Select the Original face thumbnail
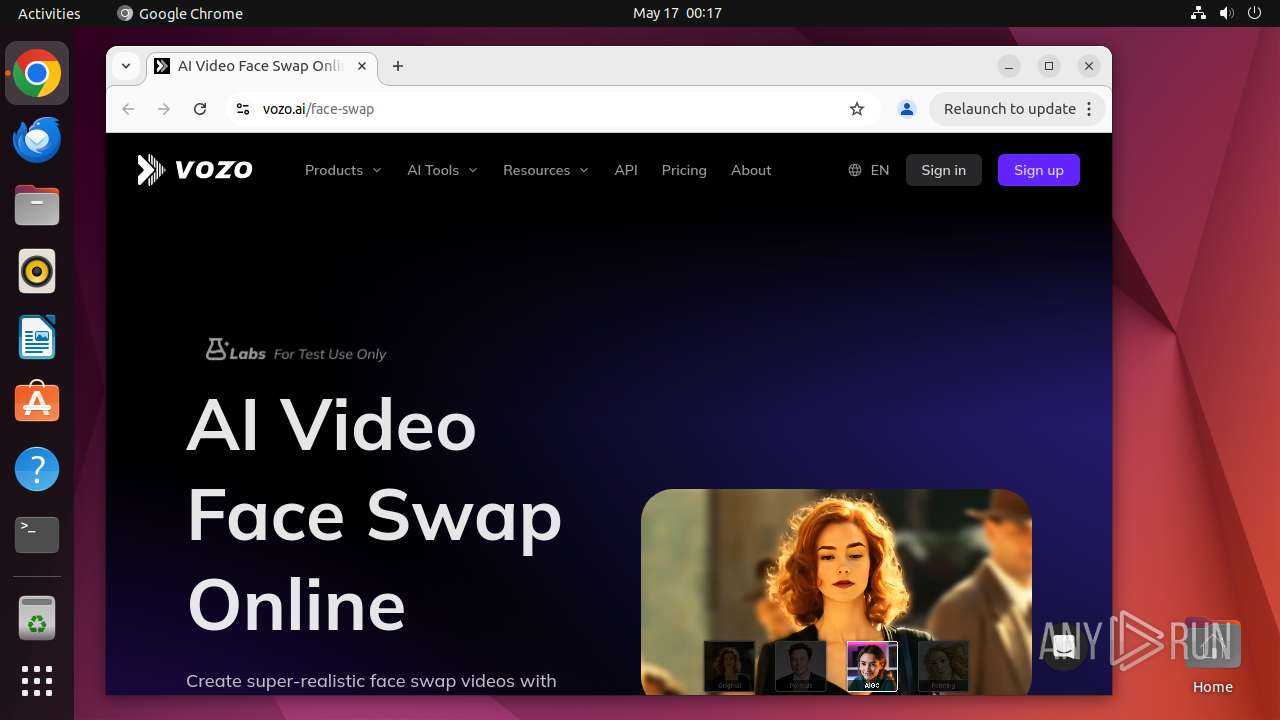The image size is (1280, 720). point(730,666)
